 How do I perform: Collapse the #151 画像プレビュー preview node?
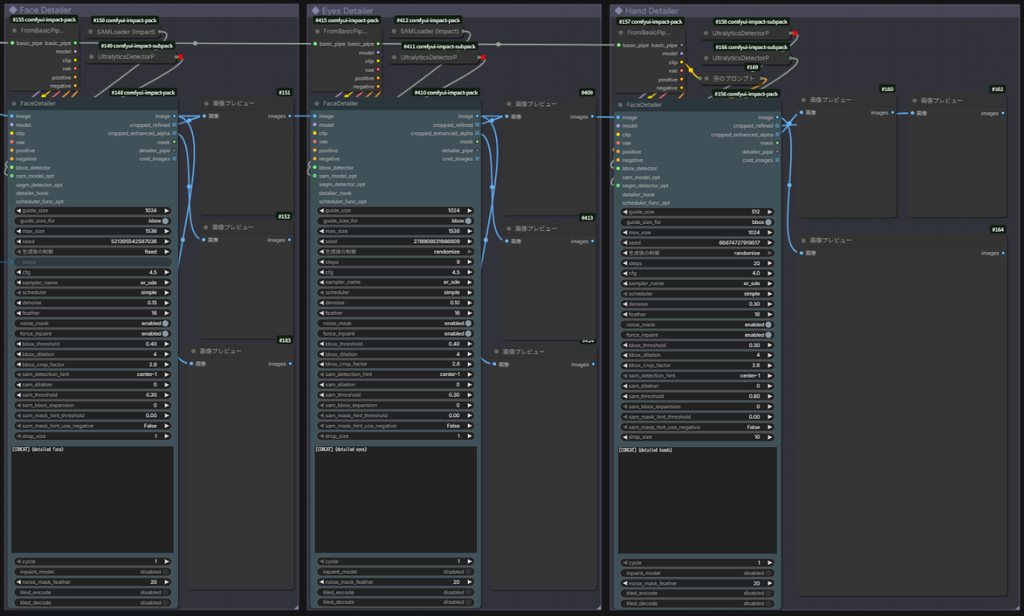[206, 103]
